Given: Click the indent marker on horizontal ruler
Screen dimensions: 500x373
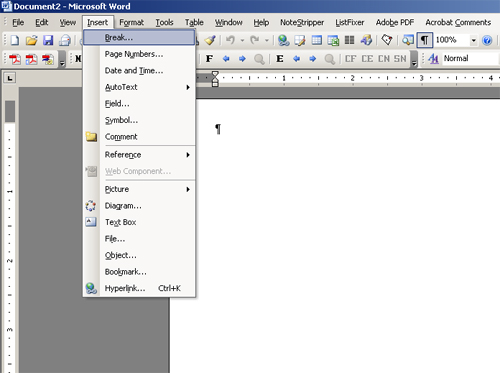Looking at the screenshot, I should click(x=215, y=79).
